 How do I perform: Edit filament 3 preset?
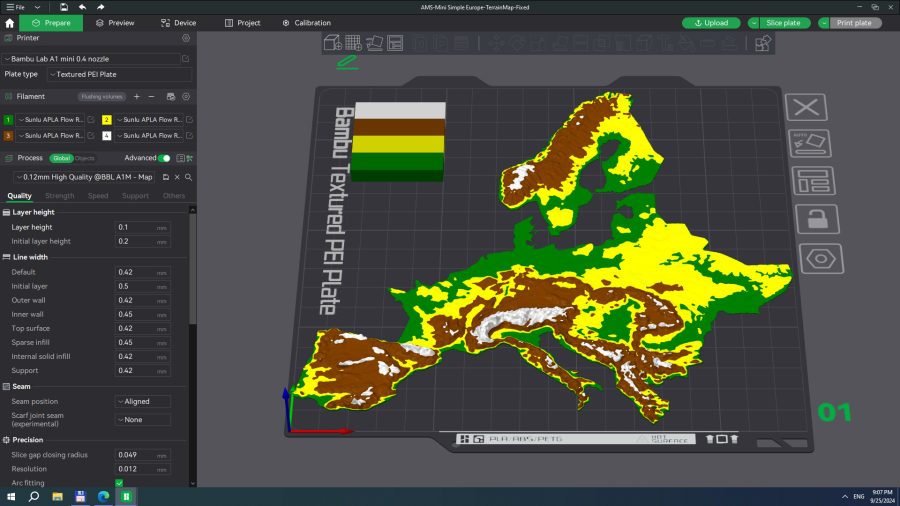pos(91,135)
